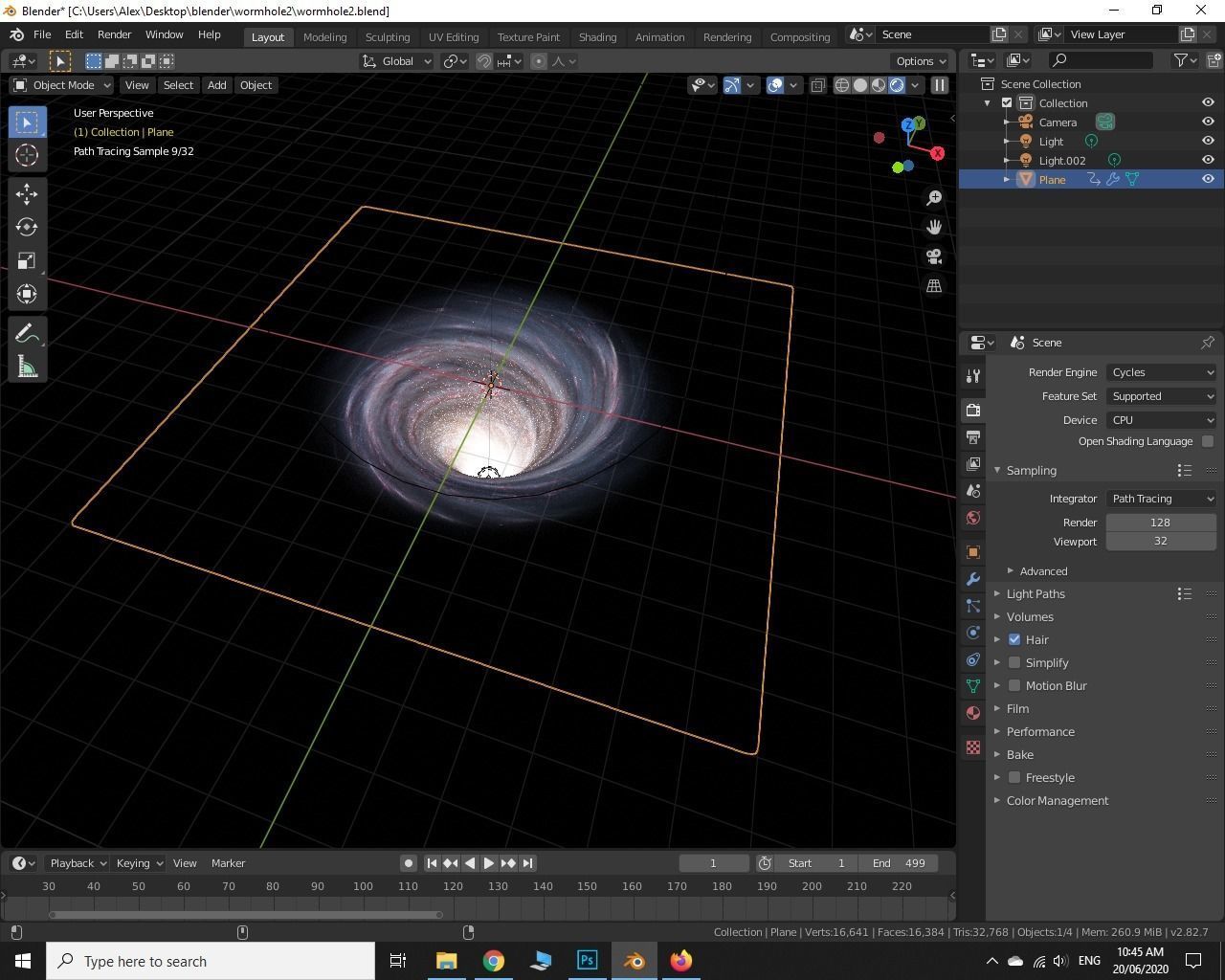This screenshot has height=980, width=1225.
Task: Change Device using the CPU dropdown
Action: pos(1160,419)
